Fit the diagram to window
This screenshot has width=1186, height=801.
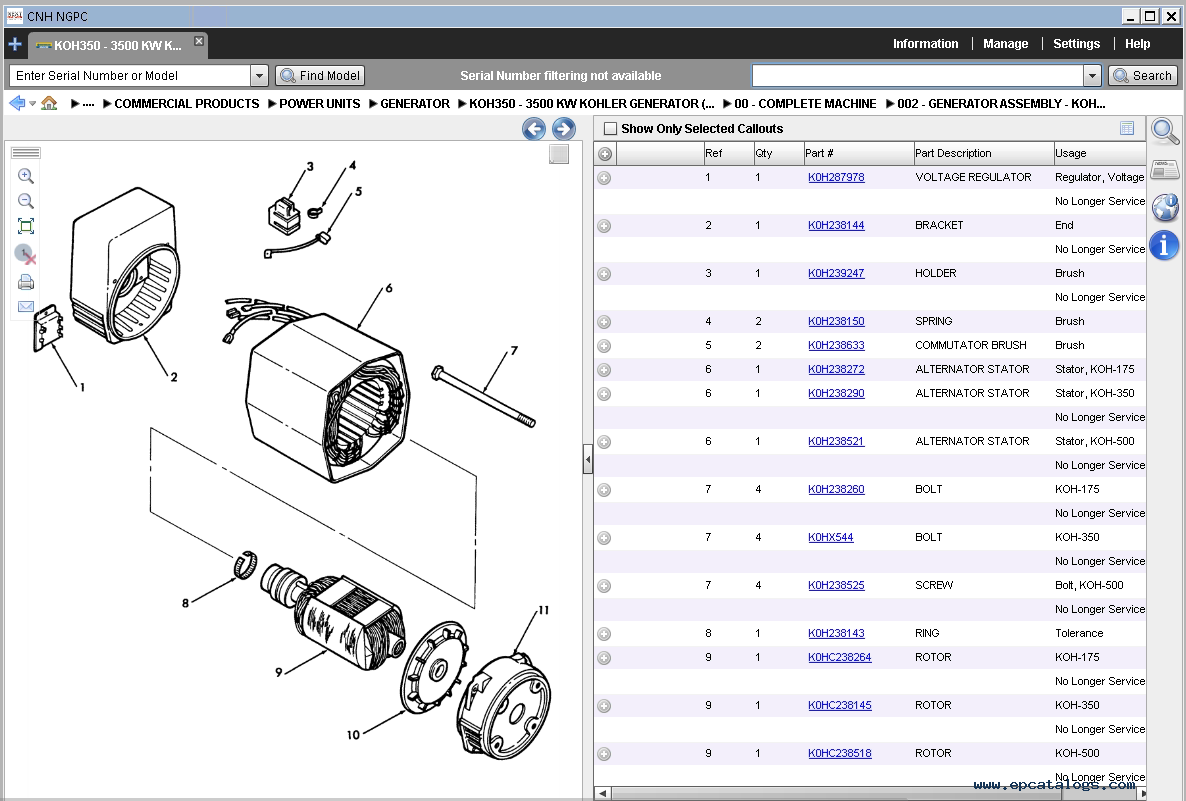tap(26, 226)
